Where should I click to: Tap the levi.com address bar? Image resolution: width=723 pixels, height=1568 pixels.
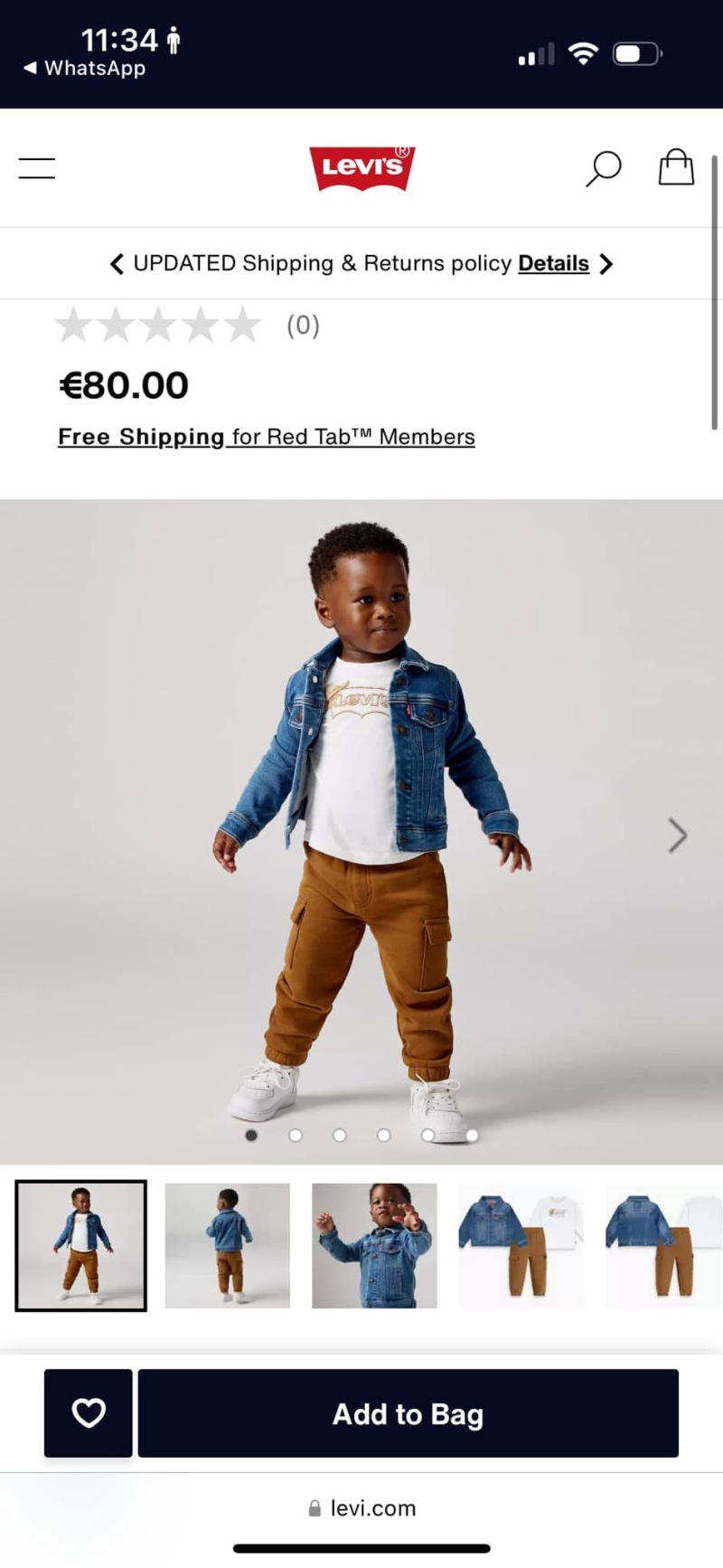coord(361,1508)
